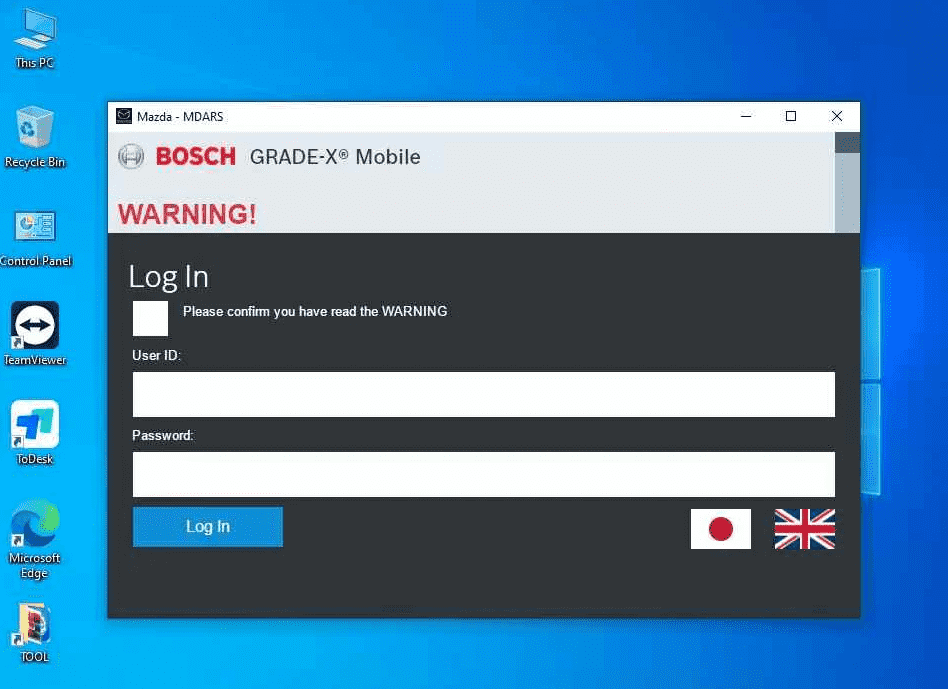The image size is (948, 689).
Task: Click the Mazda icon in title bar
Action: [124, 116]
